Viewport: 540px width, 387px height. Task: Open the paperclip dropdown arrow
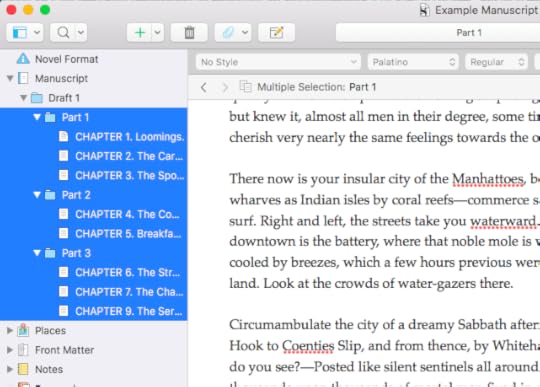245,33
